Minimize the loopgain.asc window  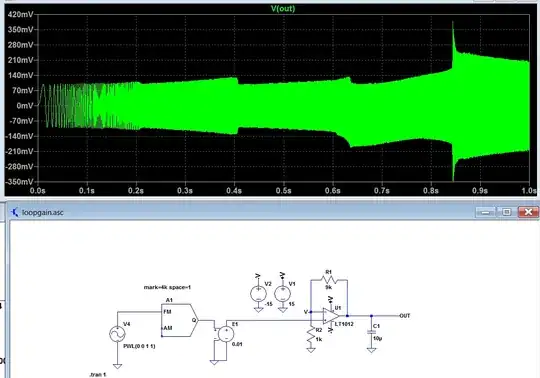click(486, 212)
